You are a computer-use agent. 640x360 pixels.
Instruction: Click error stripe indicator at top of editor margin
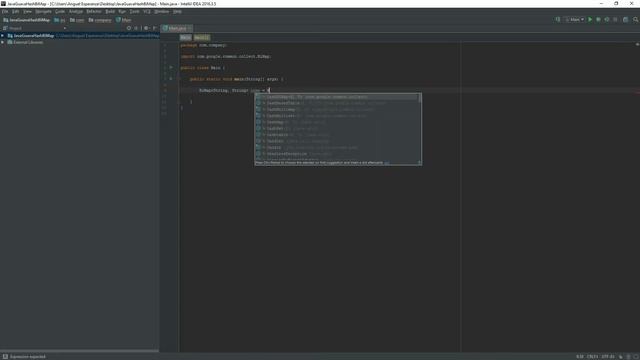pyautogui.click(x=637, y=44)
